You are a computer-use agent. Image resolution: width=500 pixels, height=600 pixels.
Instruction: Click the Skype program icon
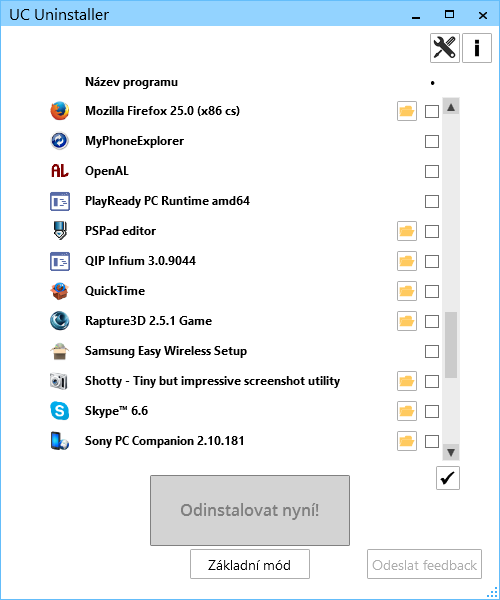60,411
